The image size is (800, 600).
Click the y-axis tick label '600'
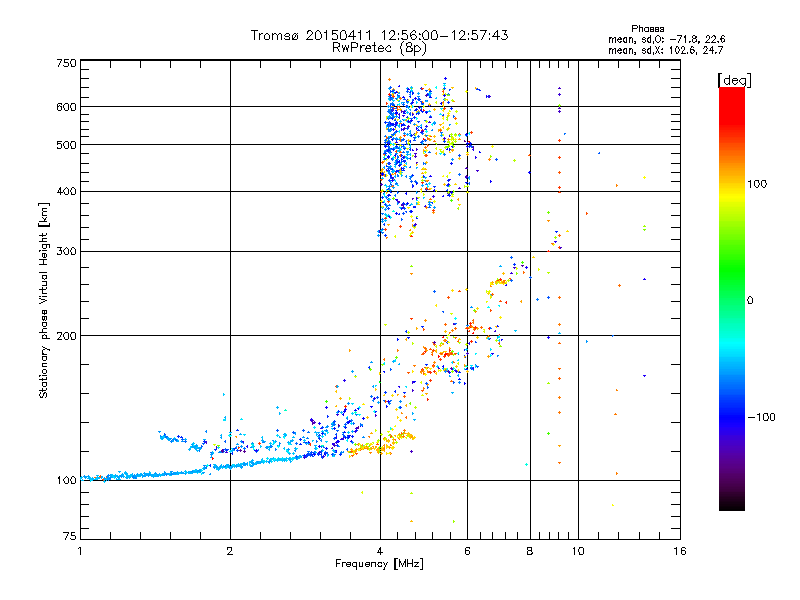[x=66, y=107]
